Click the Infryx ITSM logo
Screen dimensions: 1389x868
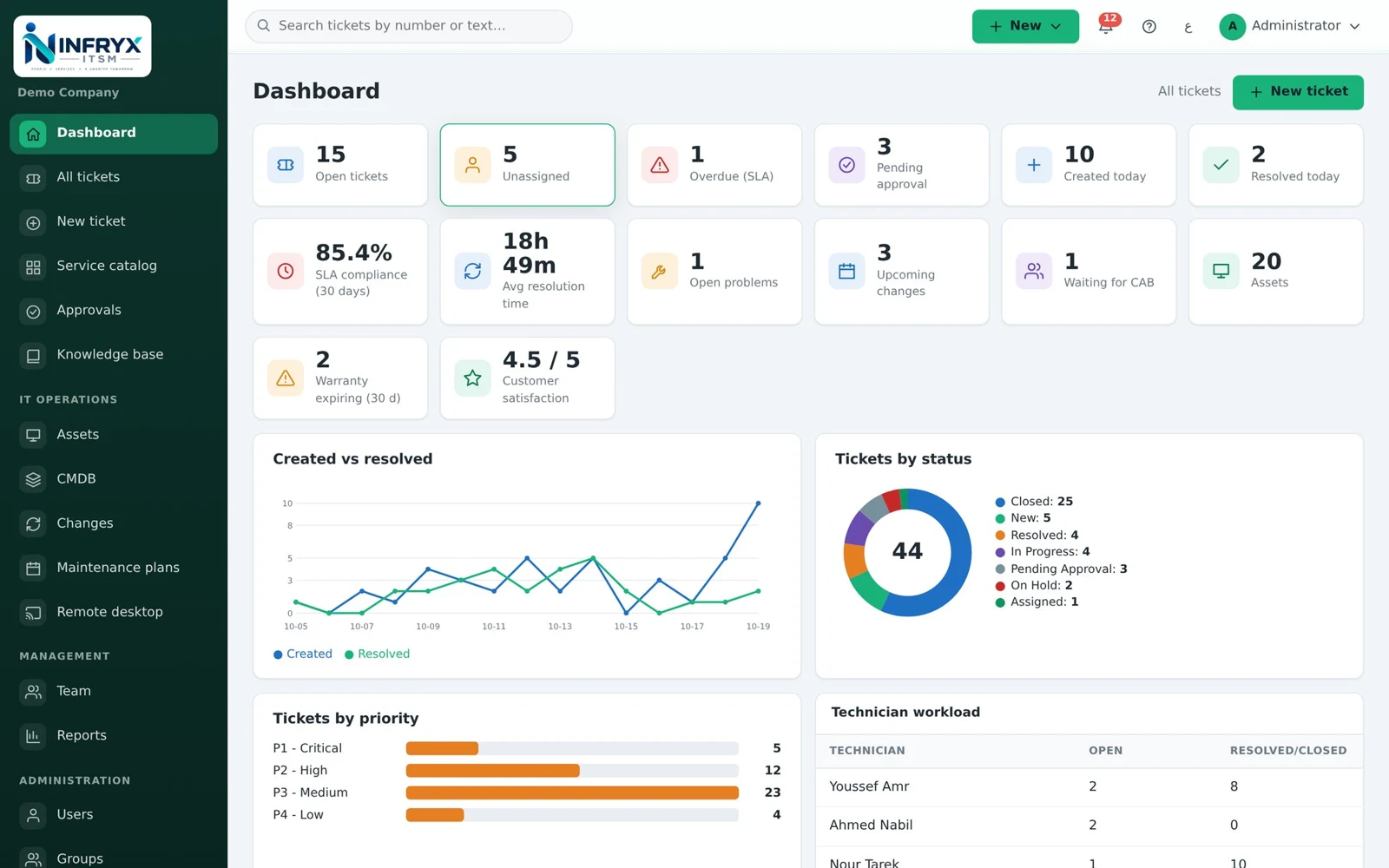pyautogui.click(x=82, y=46)
